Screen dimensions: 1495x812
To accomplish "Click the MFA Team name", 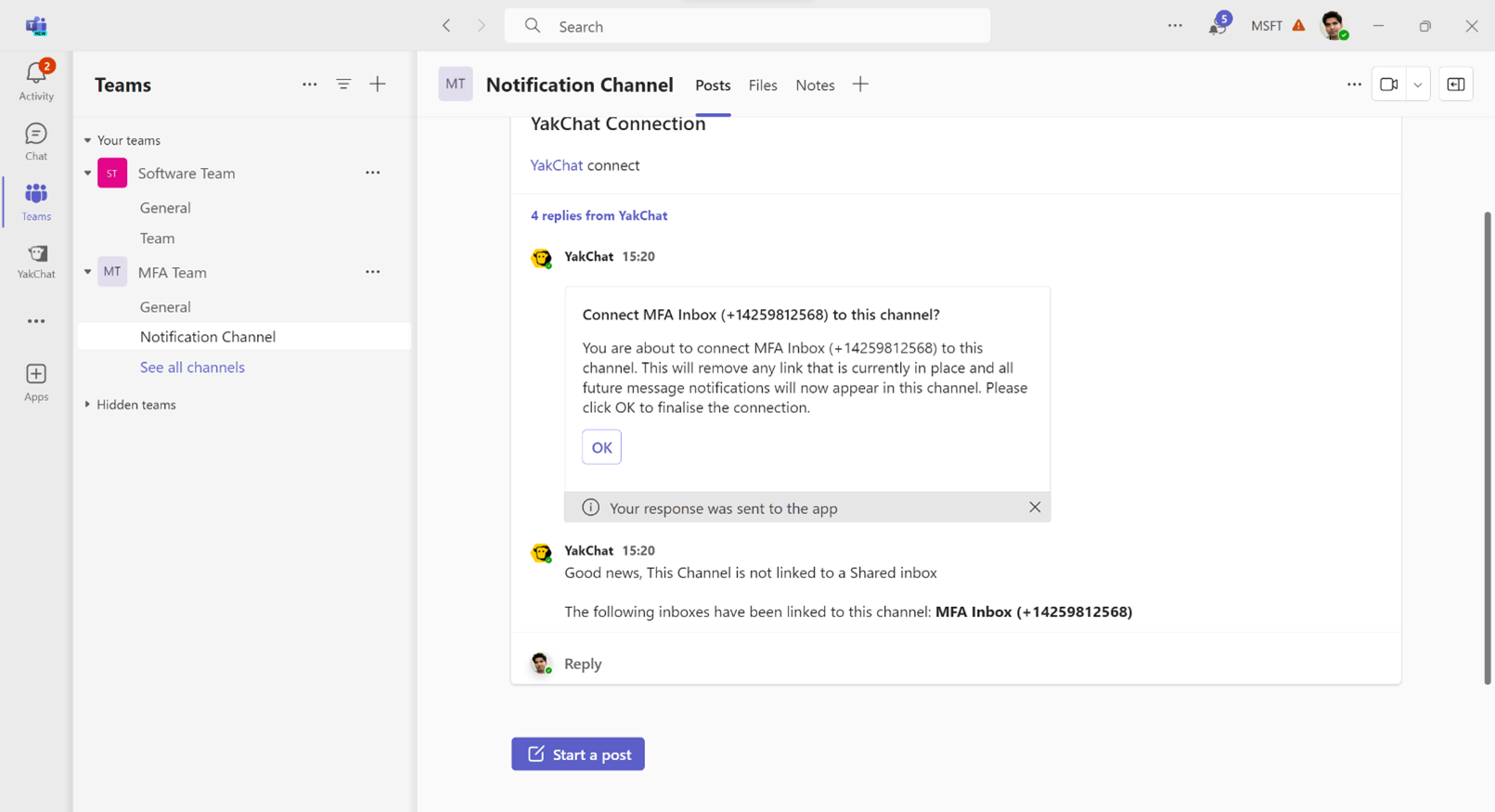I will 173,273.
